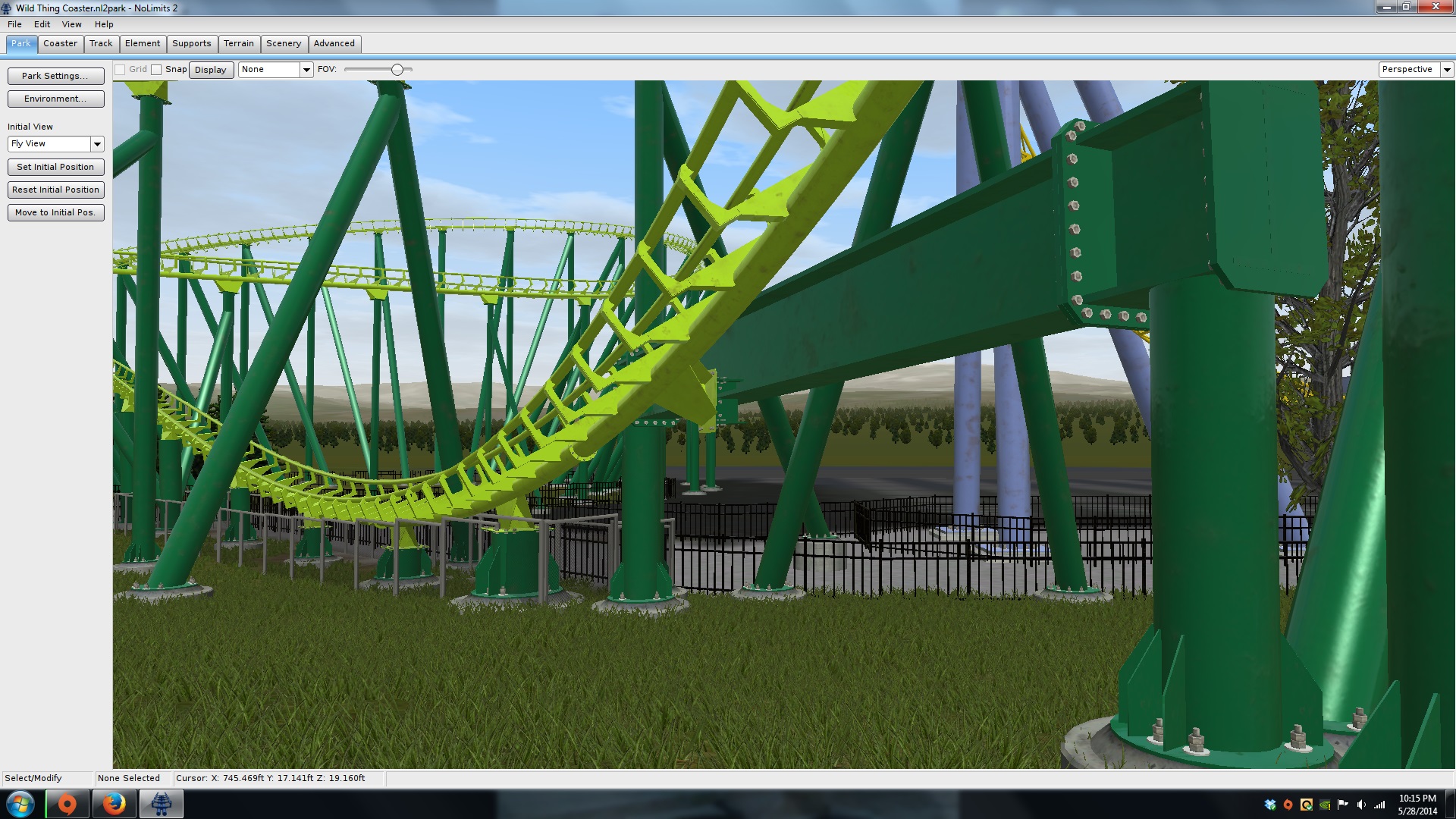Viewport: 1456px width, 819px height.
Task: Launch Firefox from the taskbar
Action: pyautogui.click(x=114, y=804)
